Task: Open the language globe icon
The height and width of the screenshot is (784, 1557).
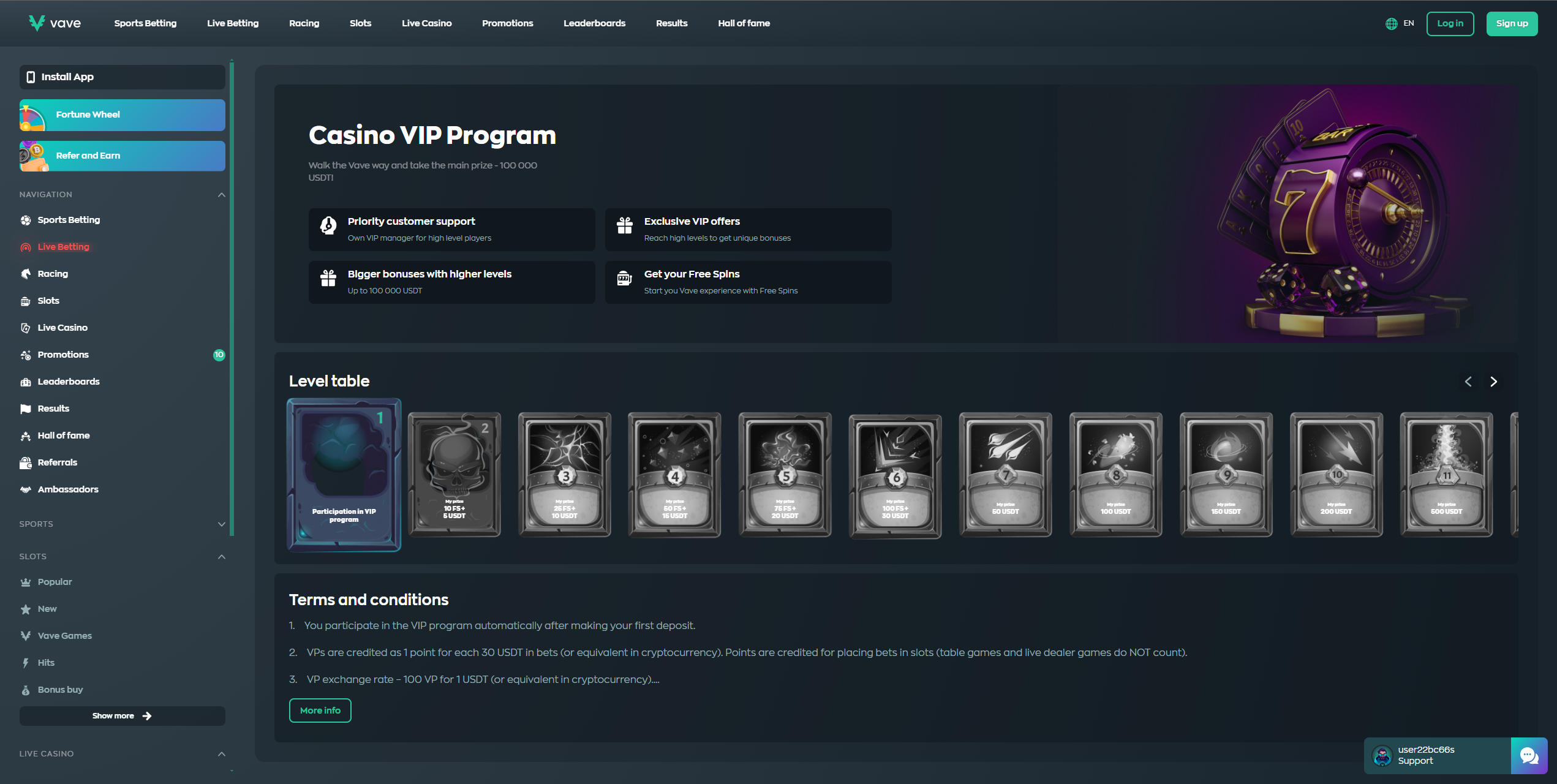Action: coord(1391,23)
